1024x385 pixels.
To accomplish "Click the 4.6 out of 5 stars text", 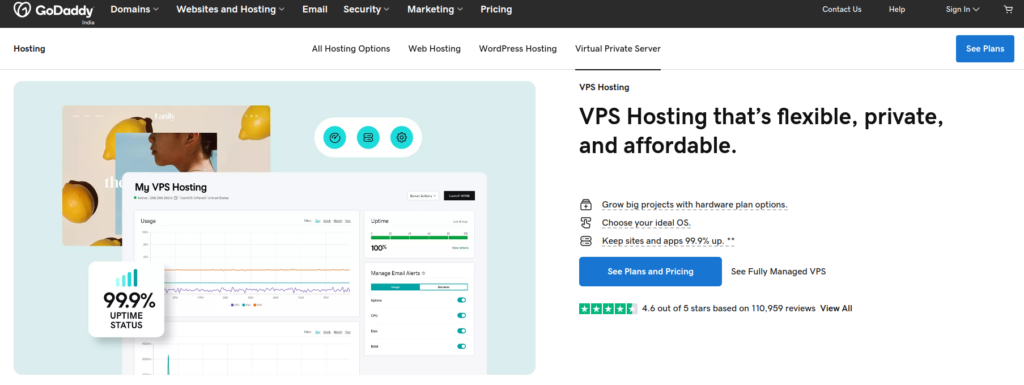I will (x=729, y=309).
